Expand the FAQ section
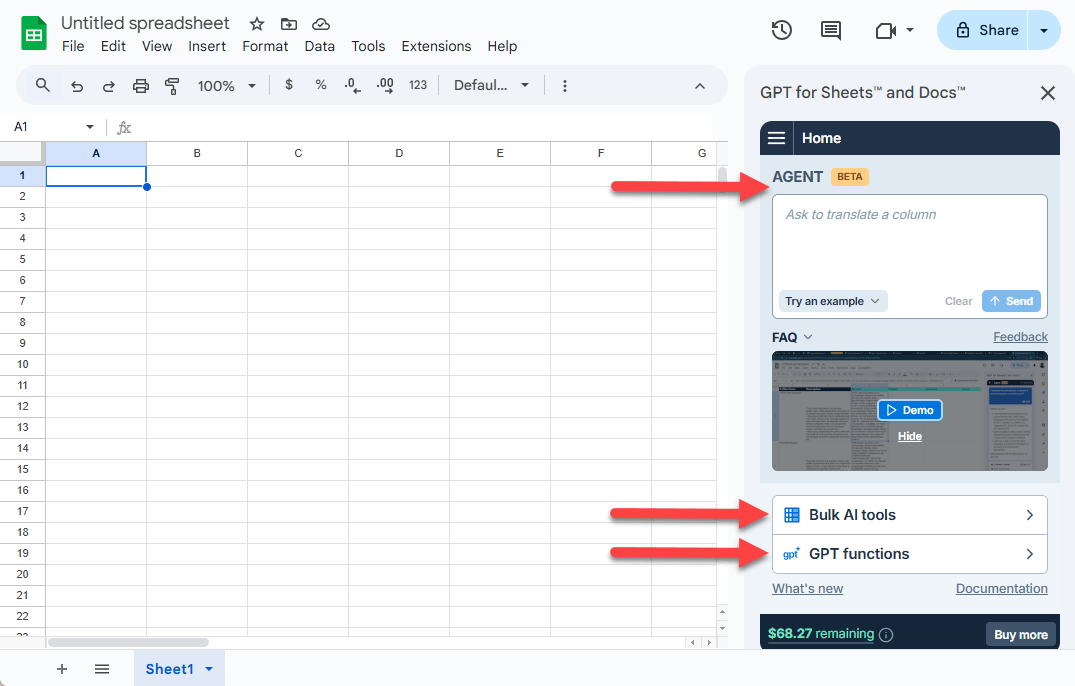This screenshot has width=1075, height=686. 789,337
